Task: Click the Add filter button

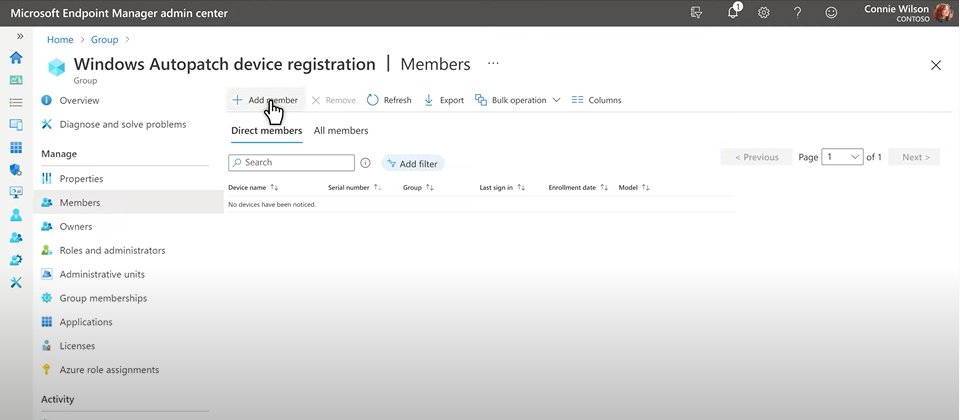Action: tap(413, 163)
